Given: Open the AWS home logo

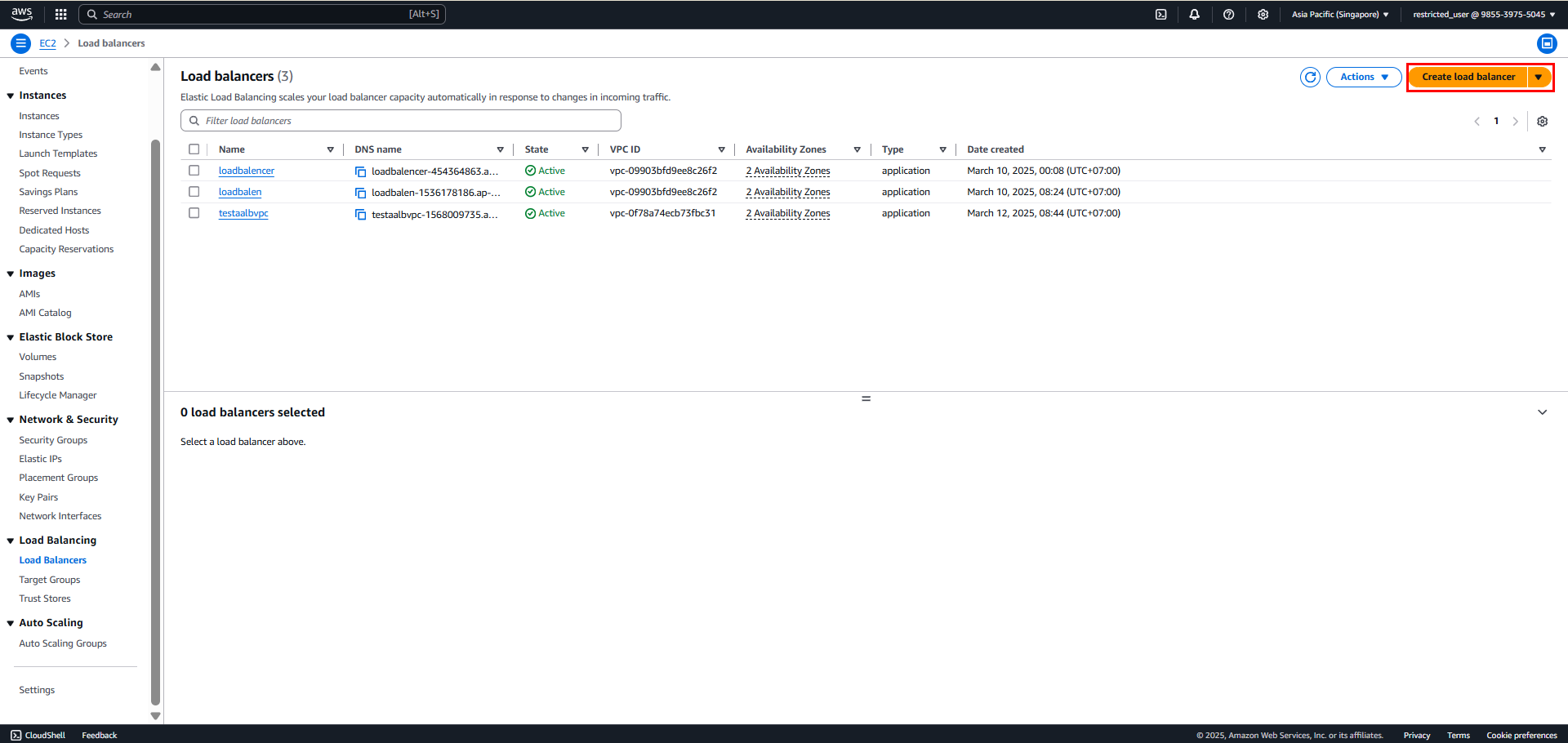Looking at the screenshot, I should tap(22, 14).
